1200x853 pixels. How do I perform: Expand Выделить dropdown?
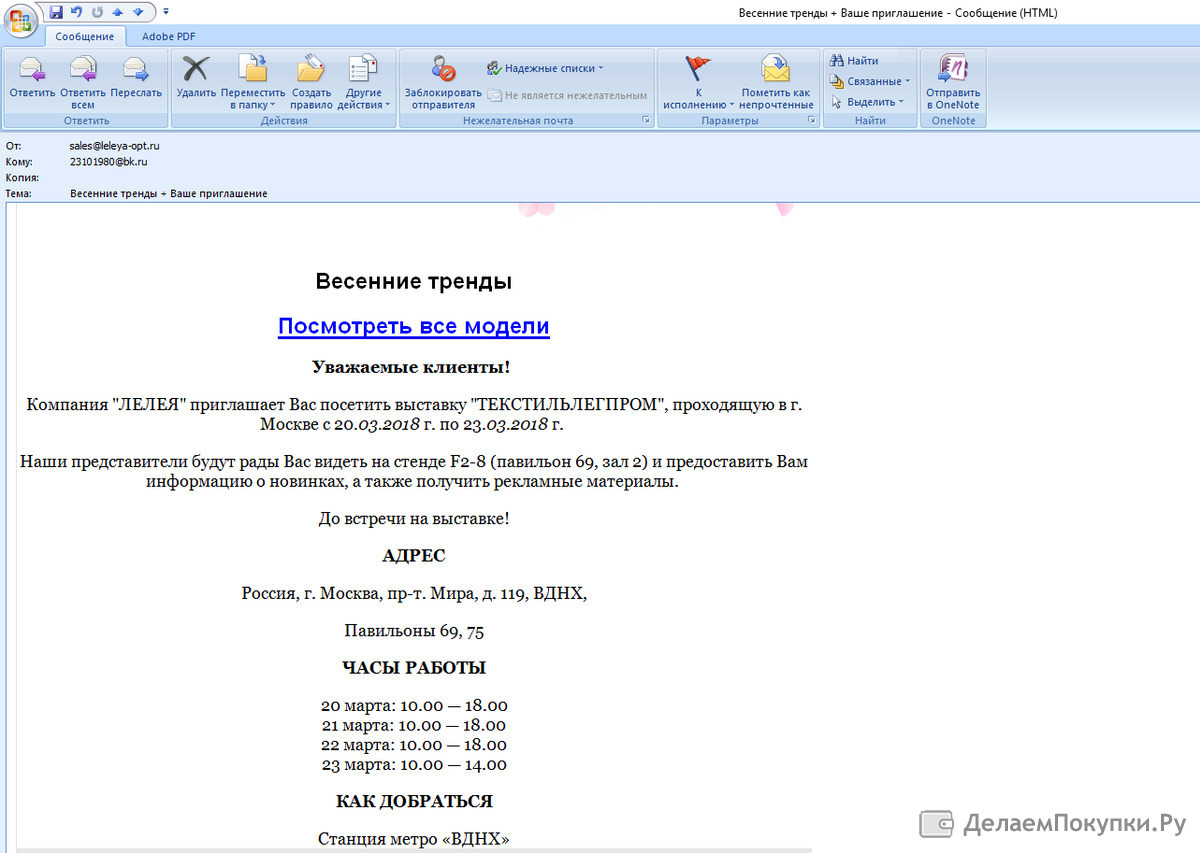[x=866, y=102]
